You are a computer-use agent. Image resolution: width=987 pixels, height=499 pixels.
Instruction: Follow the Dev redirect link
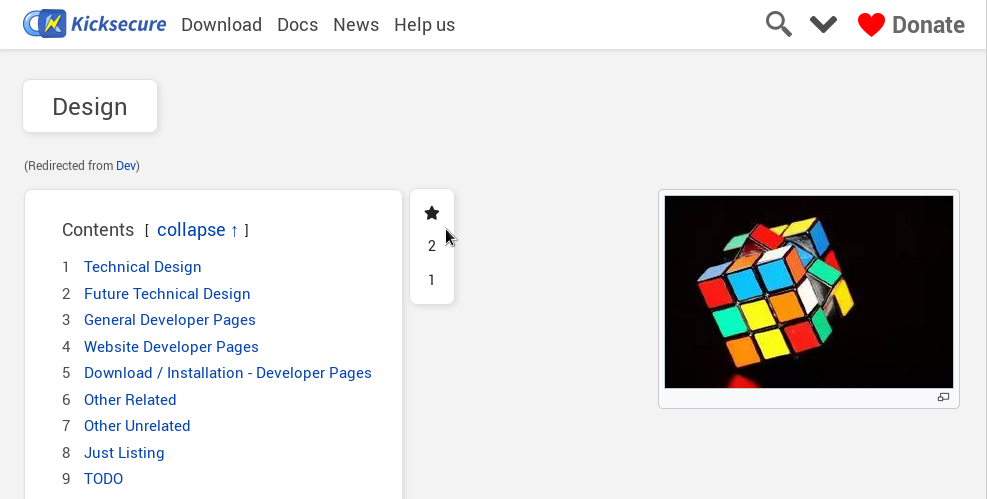pos(126,166)
